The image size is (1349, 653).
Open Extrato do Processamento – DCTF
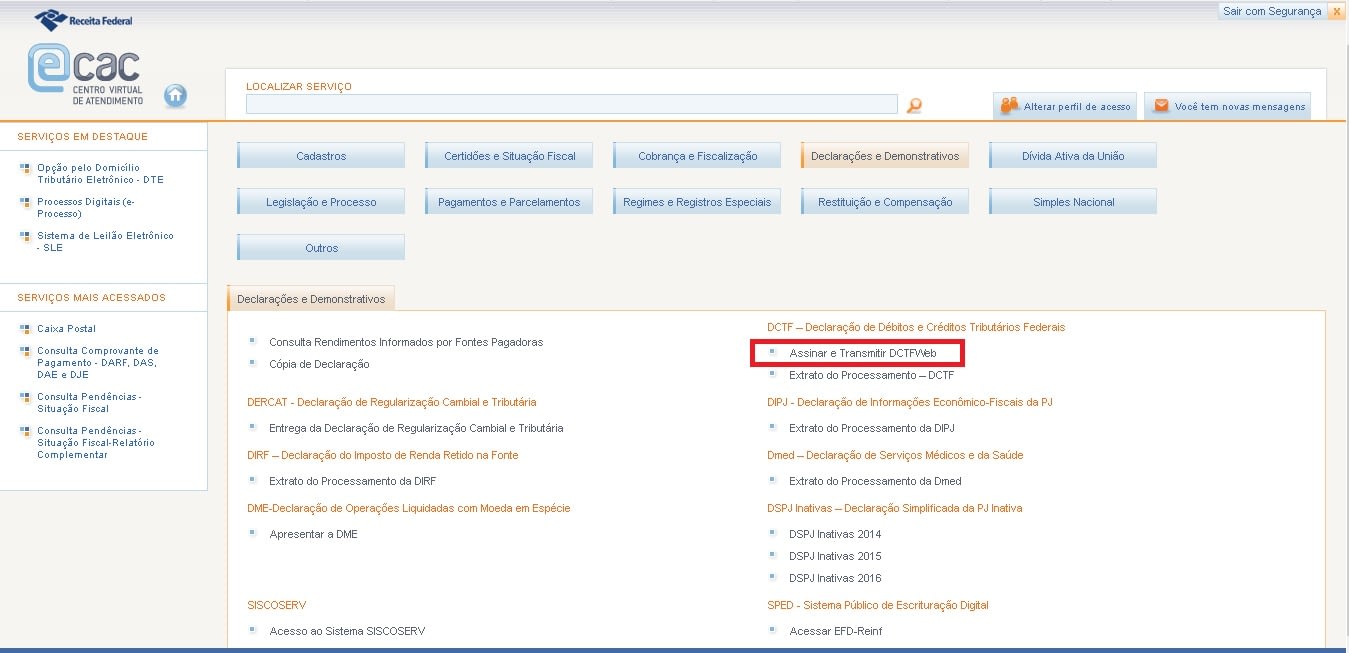coord(872,375)
